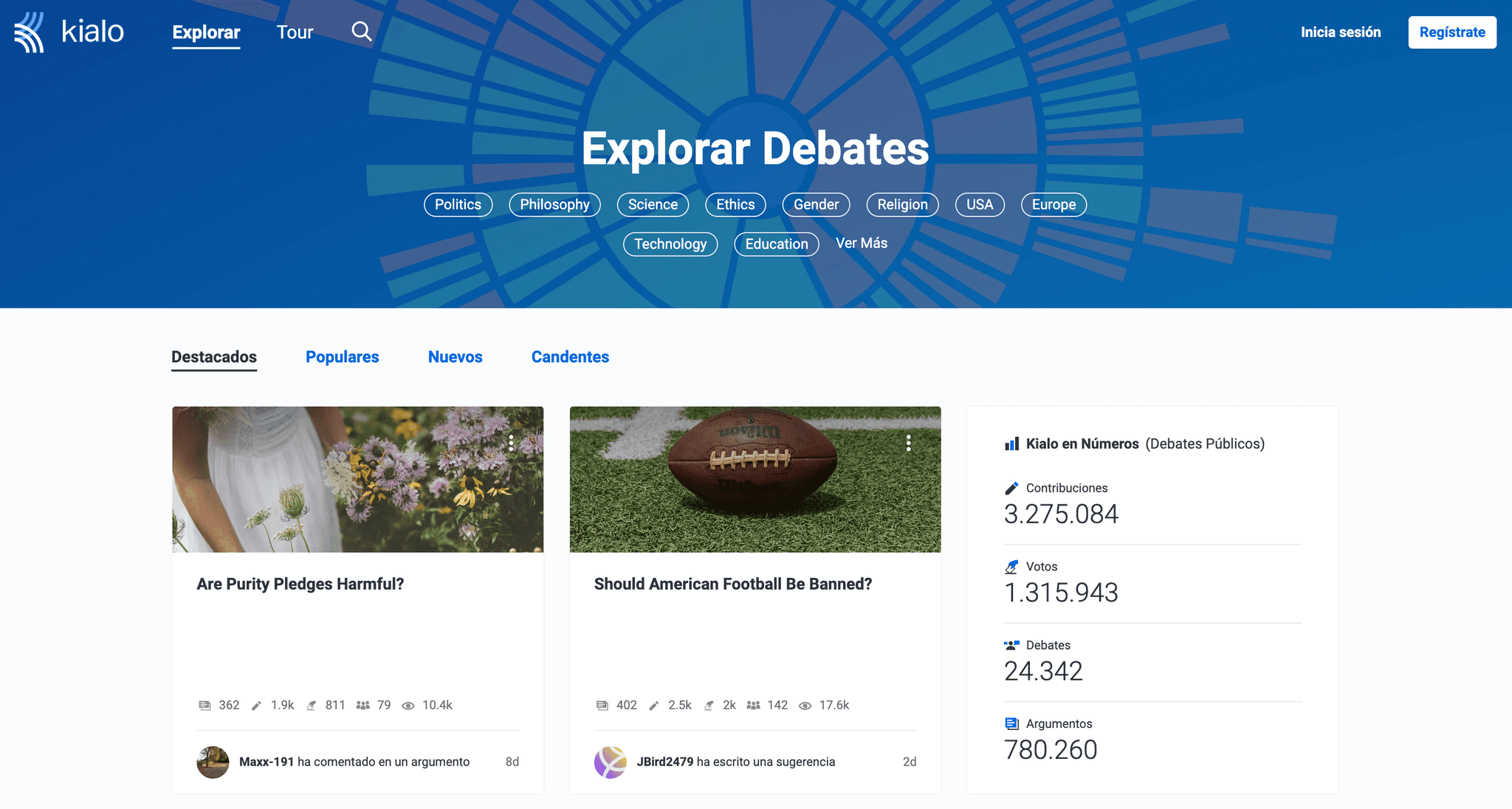Click the Argumentos stat icon
Screen dimensions: 1512x809
point(1011,723)
